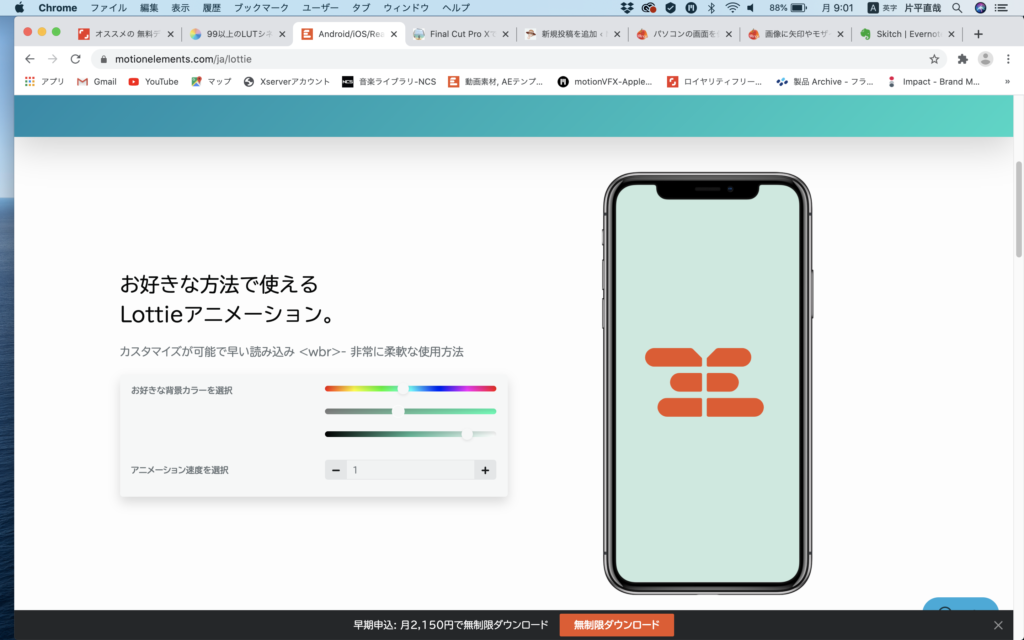Decrease animation speed with the minus button

(x=336, y=470)
